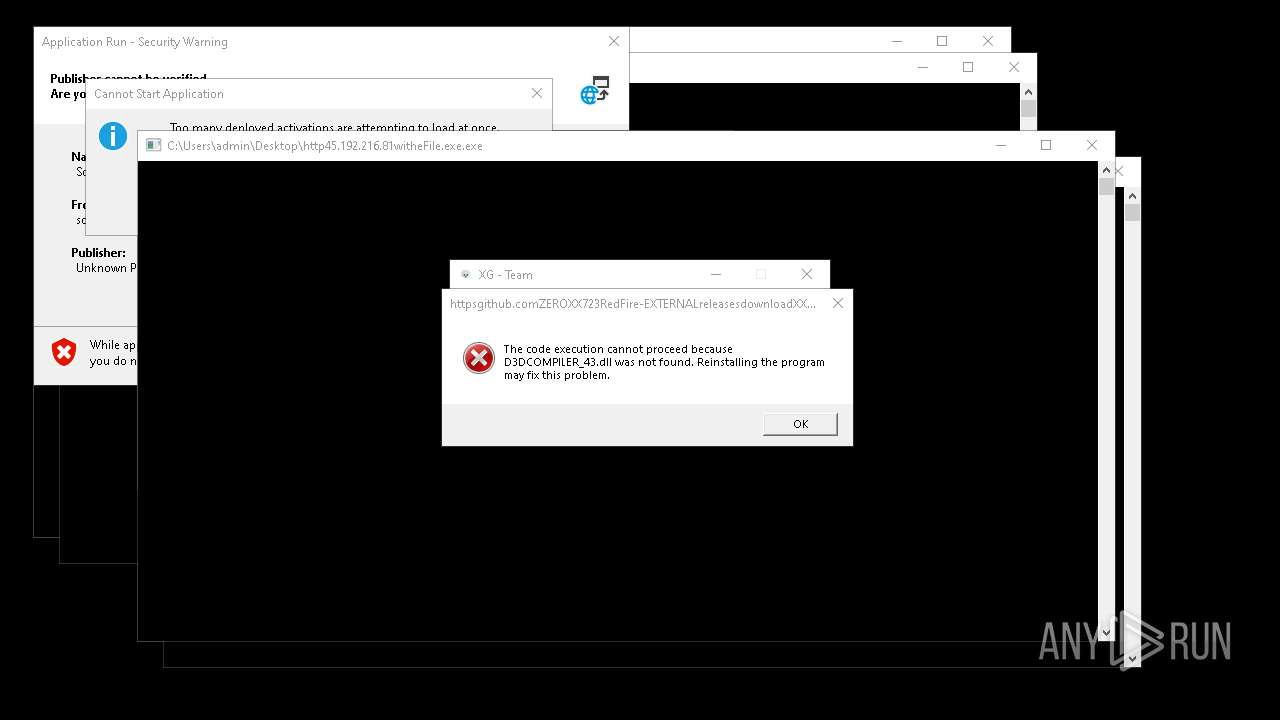Minimize the second console window behind front console
This screenshot has height=720, width=1280.
point(922,67)
